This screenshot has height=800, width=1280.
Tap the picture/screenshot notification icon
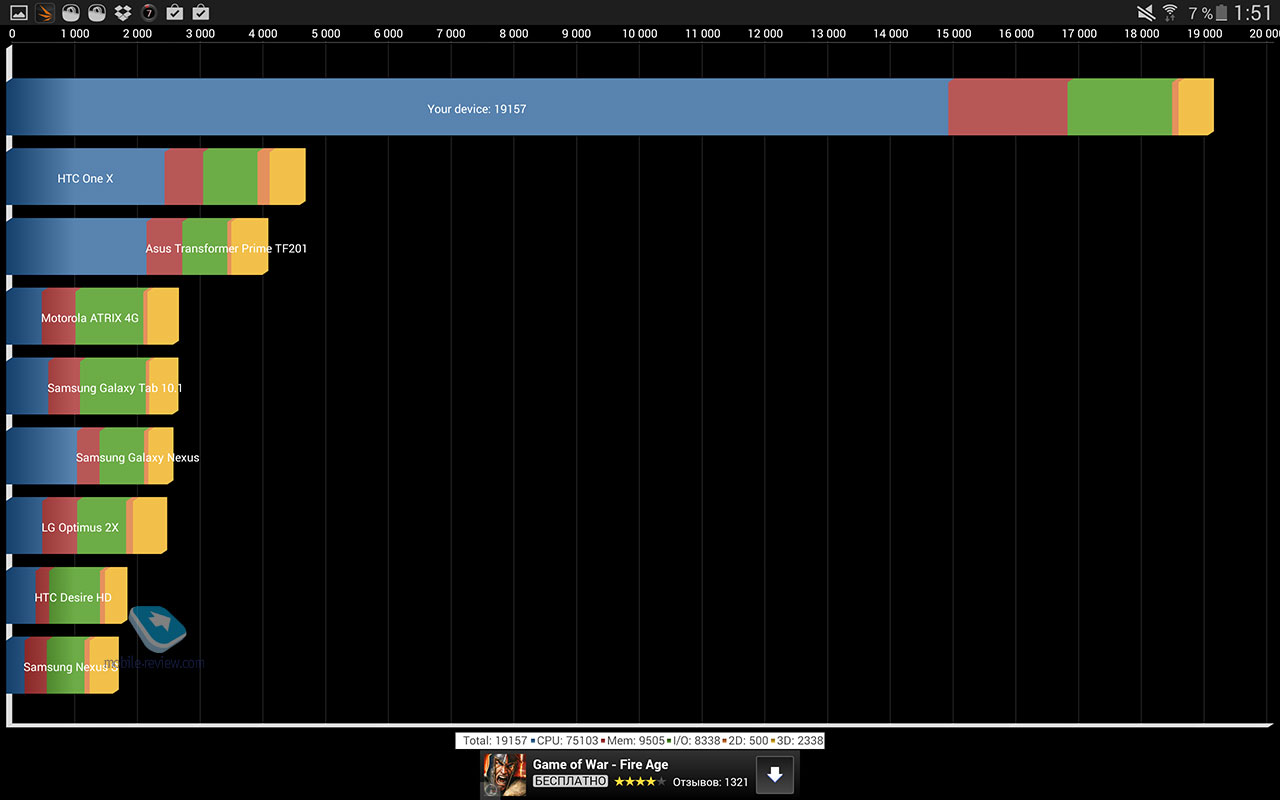pos(19,13)
